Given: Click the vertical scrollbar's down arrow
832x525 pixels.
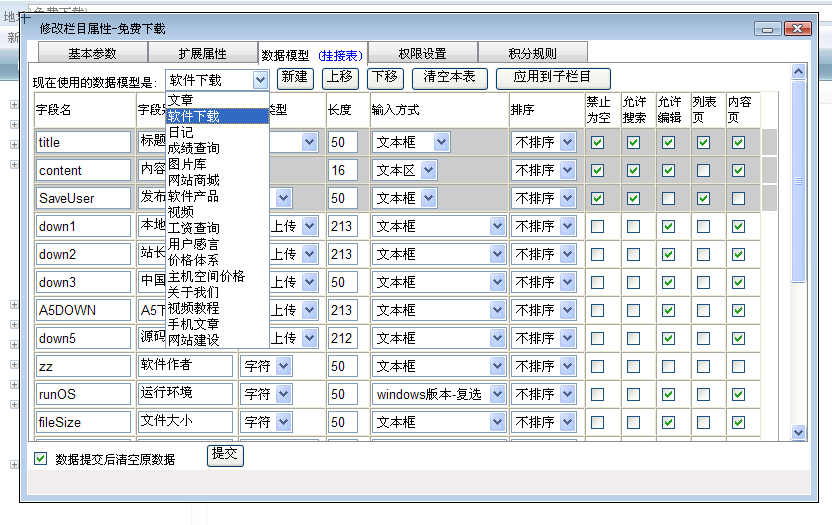Looking at the screenshot, I should click(798, 432).
